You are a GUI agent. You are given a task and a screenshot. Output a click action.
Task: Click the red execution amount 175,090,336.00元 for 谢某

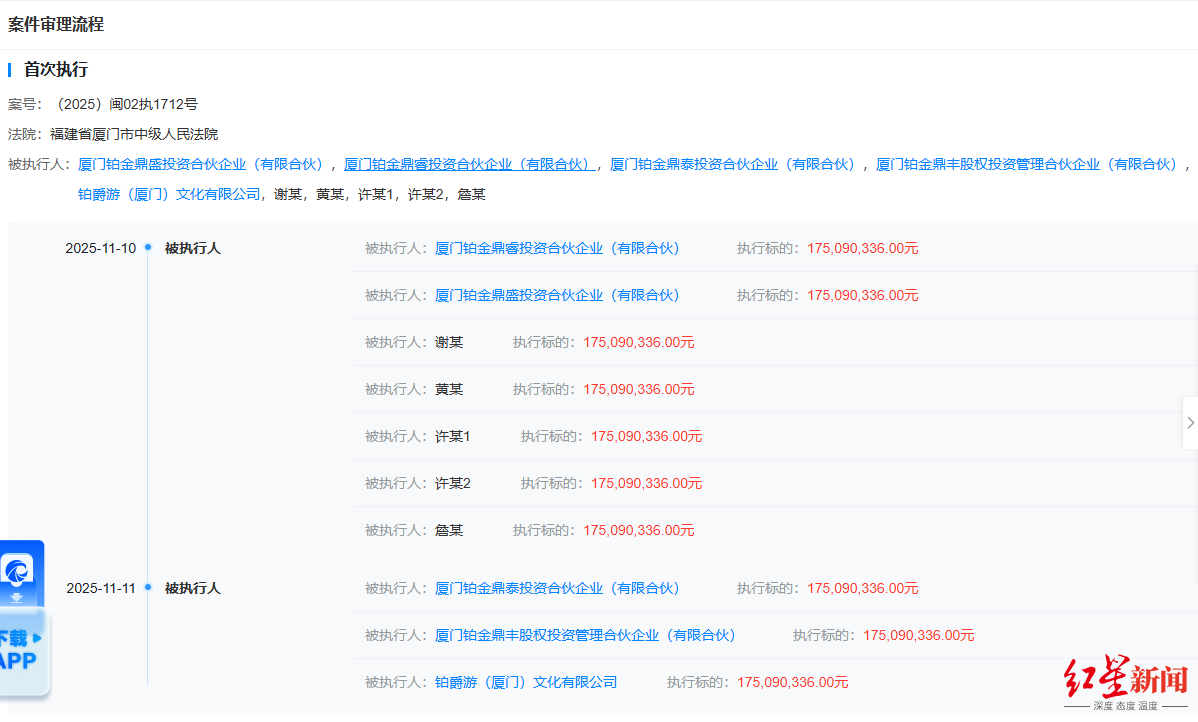point(636,341)
